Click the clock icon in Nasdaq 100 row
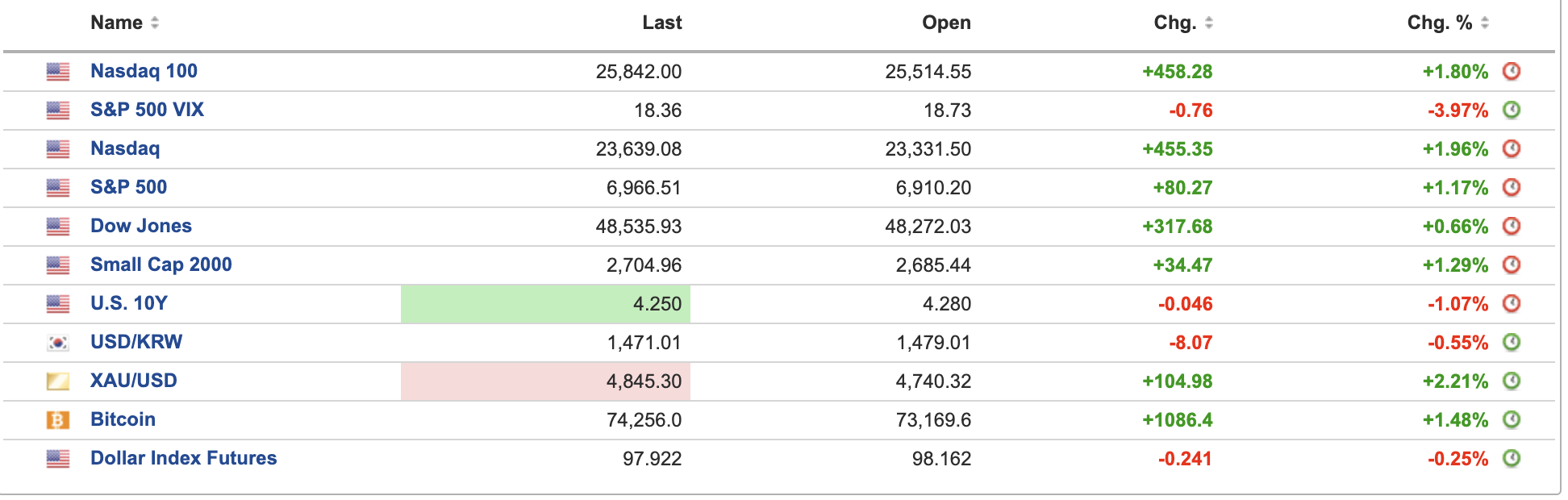This screenshot has height=500, width=1568. 1511,72
